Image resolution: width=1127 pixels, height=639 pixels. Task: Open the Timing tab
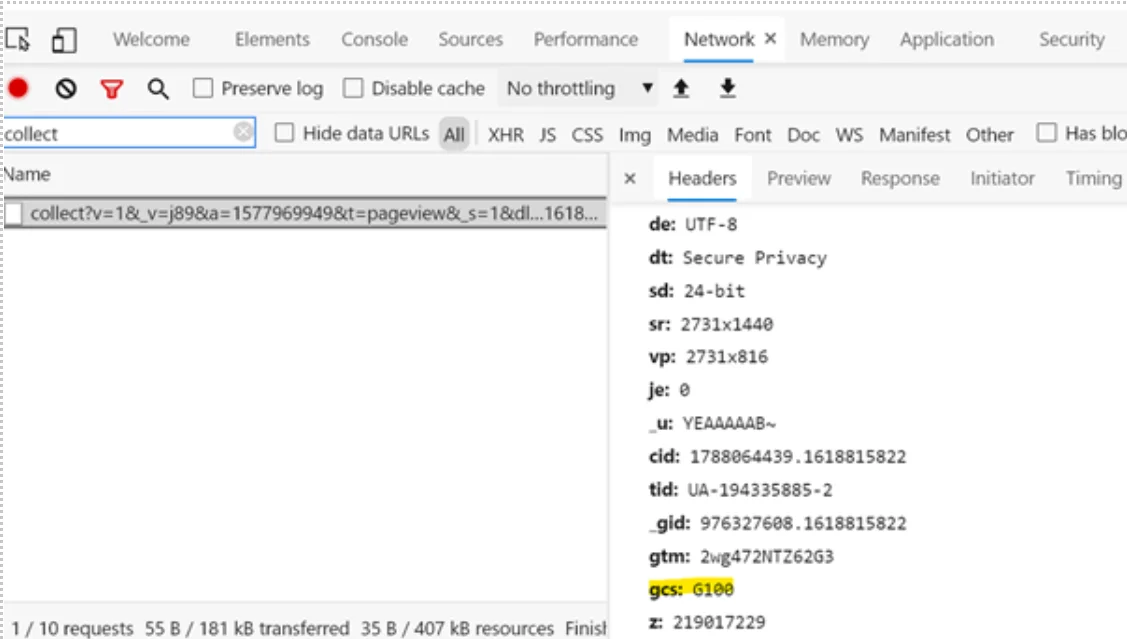tap(1093, 178)
